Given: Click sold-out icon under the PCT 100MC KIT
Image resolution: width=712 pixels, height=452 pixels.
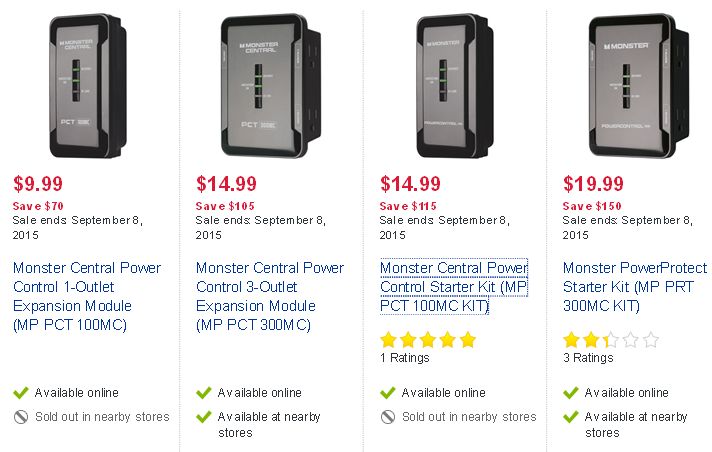Looking at the screenshot, I should (x=388, y=417).
